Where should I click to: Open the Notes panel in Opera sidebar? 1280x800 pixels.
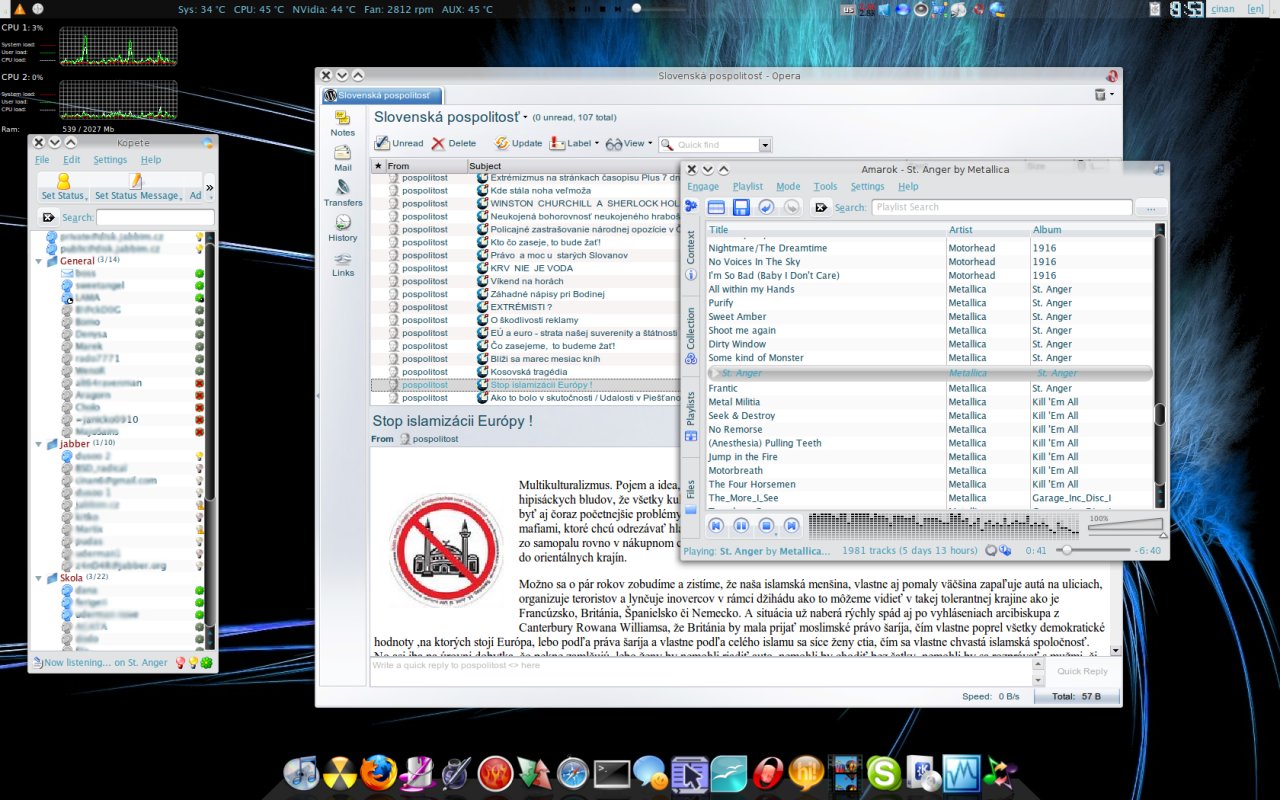342,124
